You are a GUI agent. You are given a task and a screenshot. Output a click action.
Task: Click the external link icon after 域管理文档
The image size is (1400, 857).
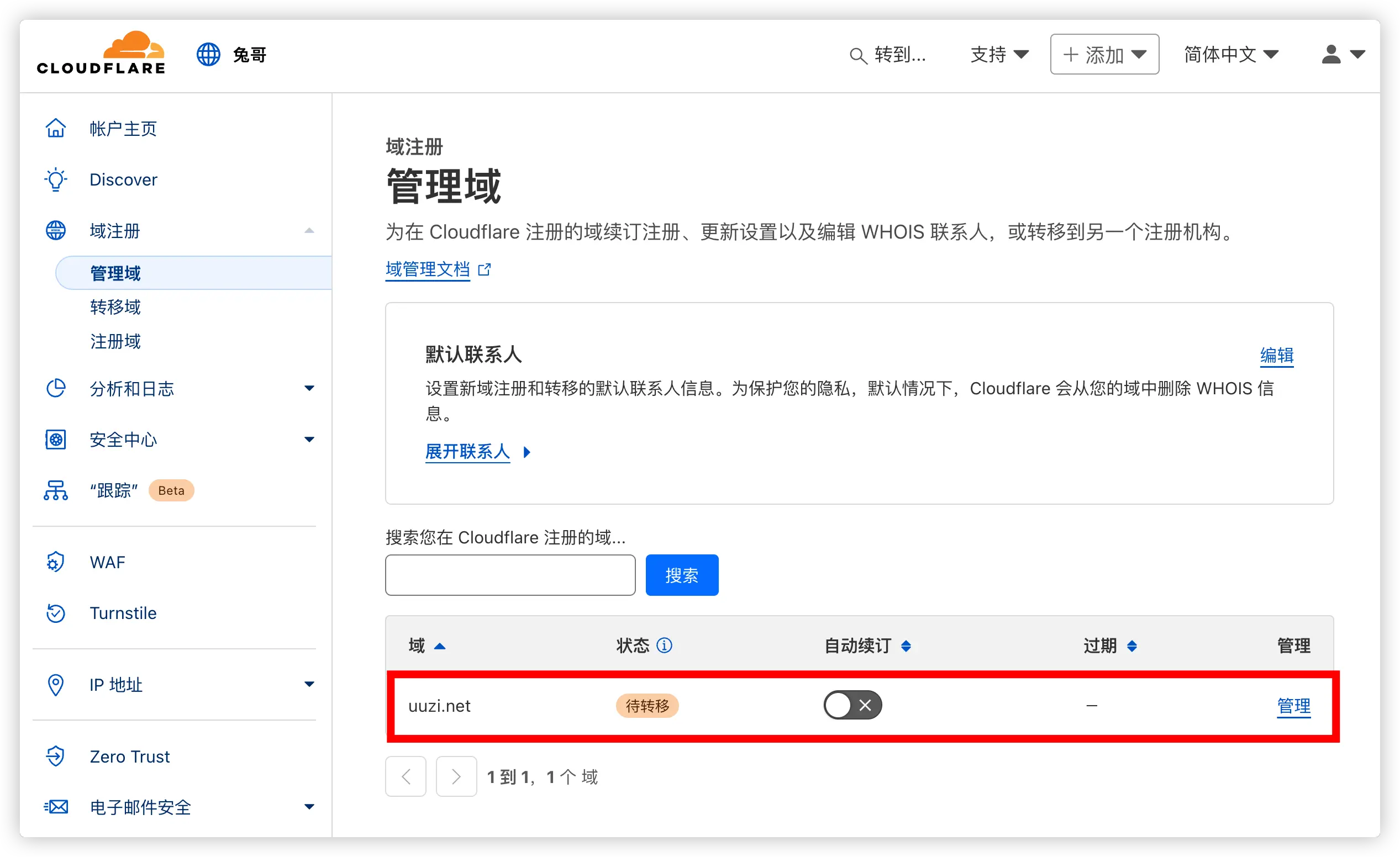coord(484,269)
